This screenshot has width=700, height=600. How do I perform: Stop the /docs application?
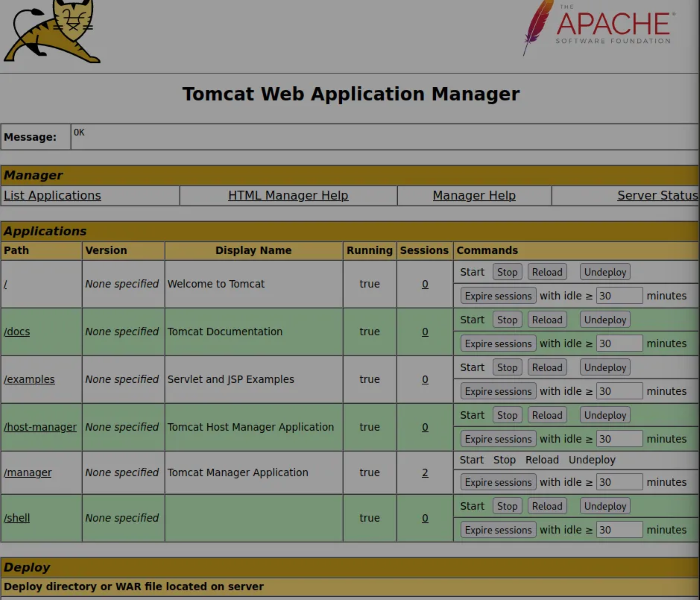[x=507, y=320]
